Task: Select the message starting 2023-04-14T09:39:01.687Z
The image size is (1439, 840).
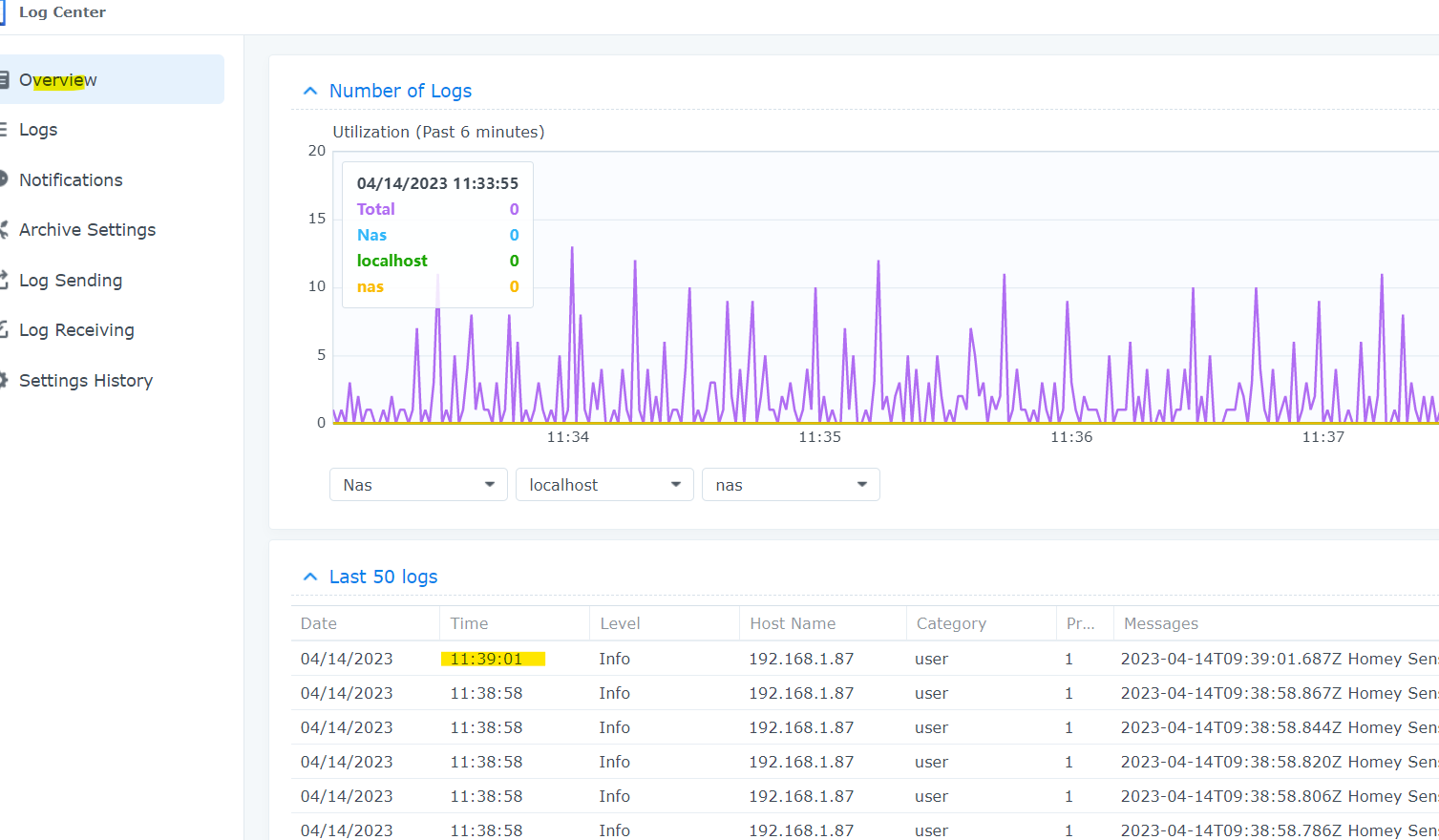Action: 1280,659
